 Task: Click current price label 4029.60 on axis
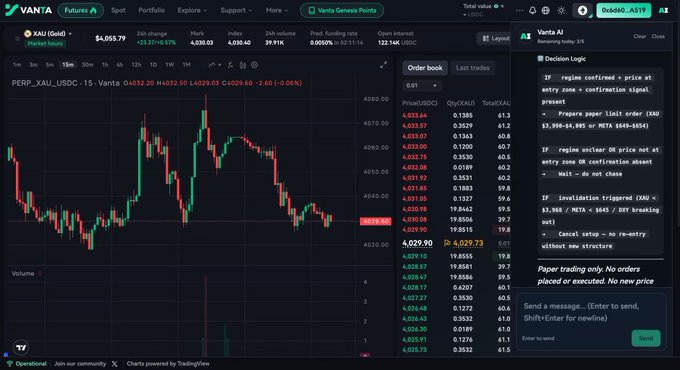(376, 221)
